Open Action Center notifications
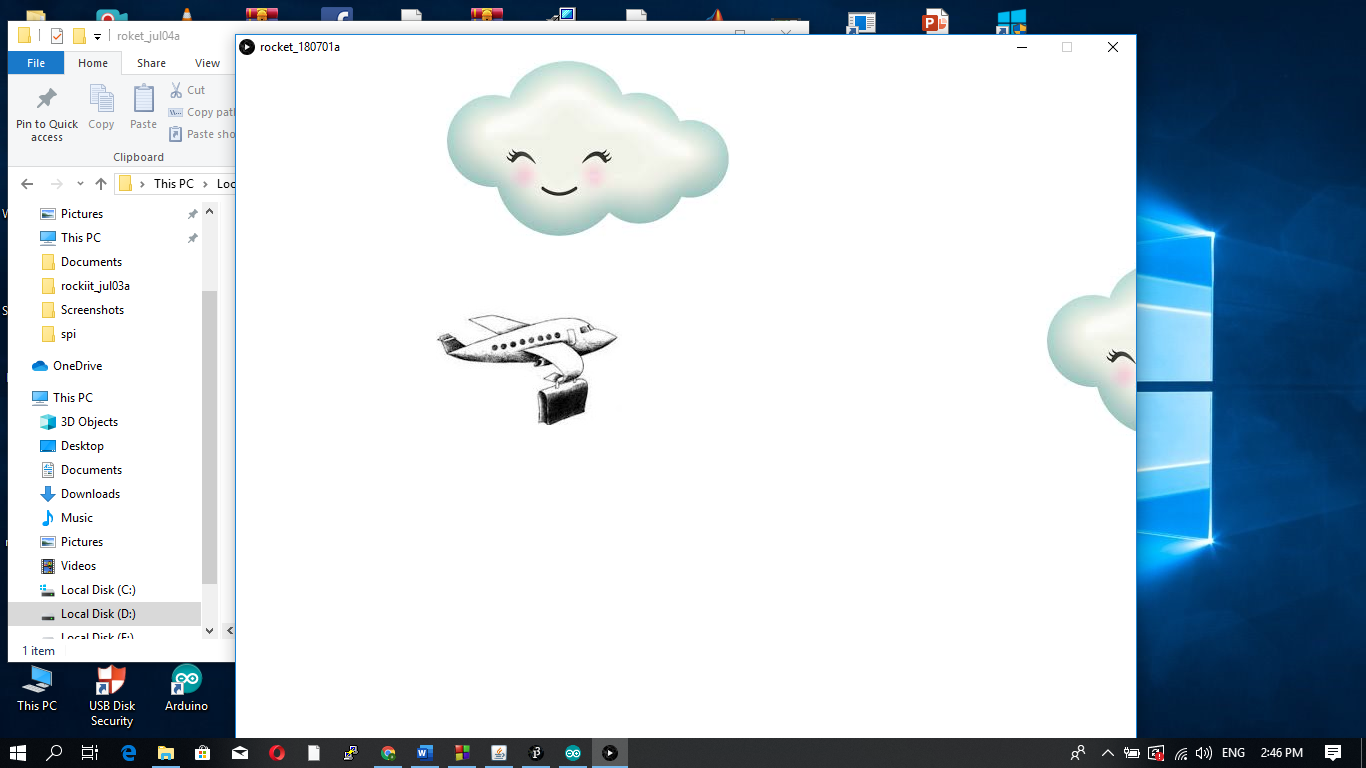This screenshot has height=768, width=1366. point(1333,753)
